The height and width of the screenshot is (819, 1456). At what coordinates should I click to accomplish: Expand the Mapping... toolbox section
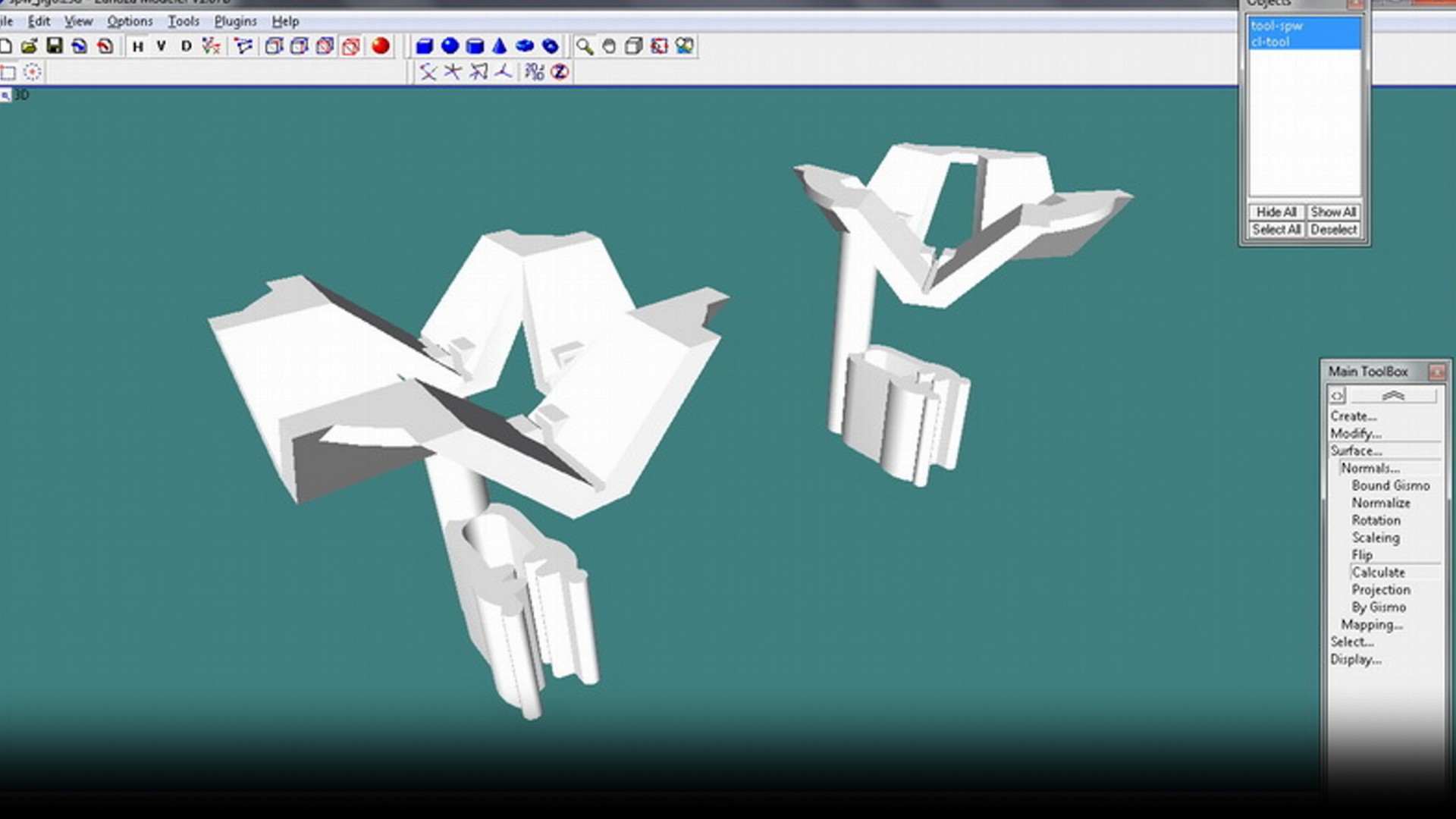pyautogui.click(x=1371, y=625)
